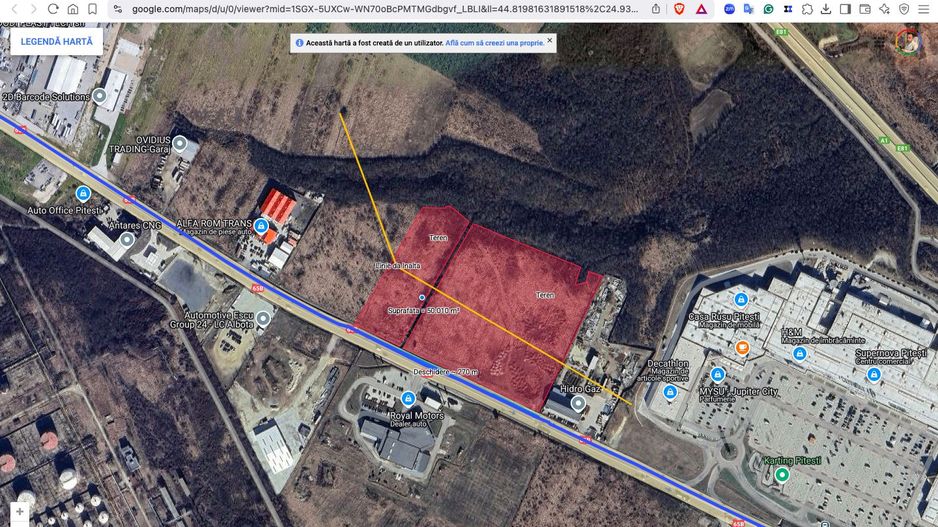Image resolution: width=938 pixels, height=527 pixels.
Task: Open the Brave Wallet icon
Action: 864,9
